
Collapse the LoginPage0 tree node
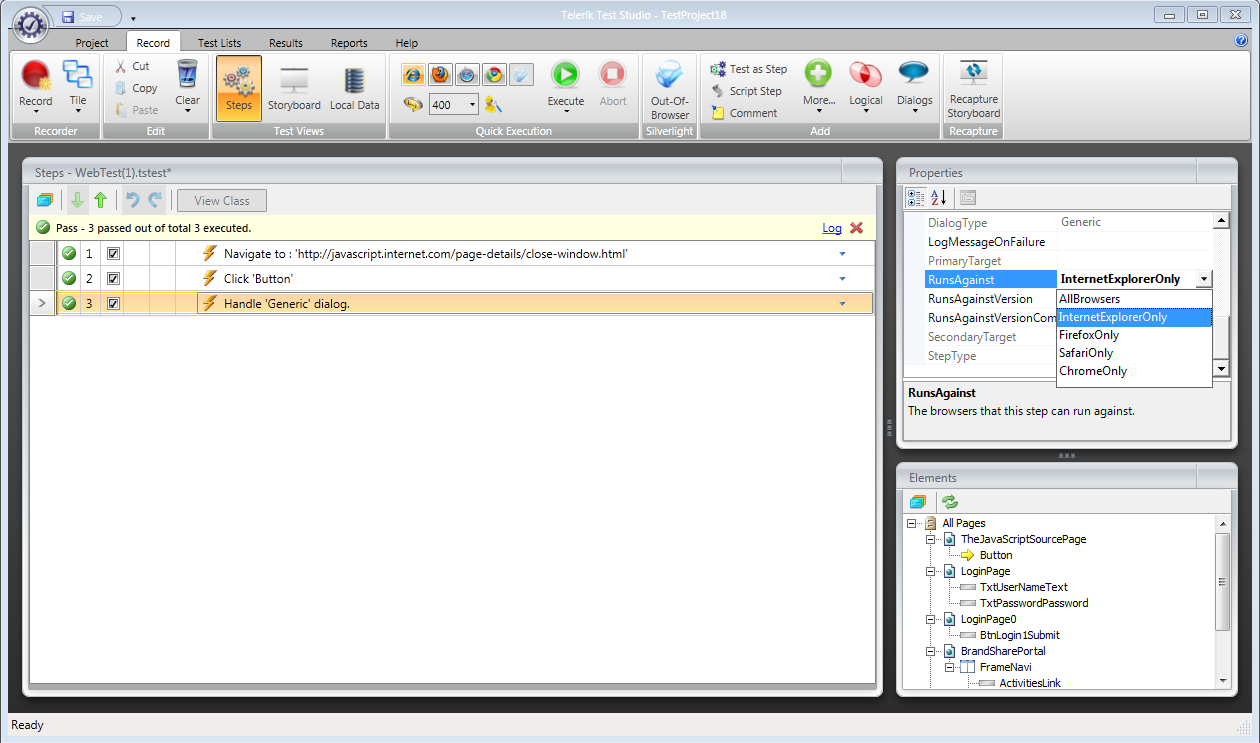coord(930,619)
